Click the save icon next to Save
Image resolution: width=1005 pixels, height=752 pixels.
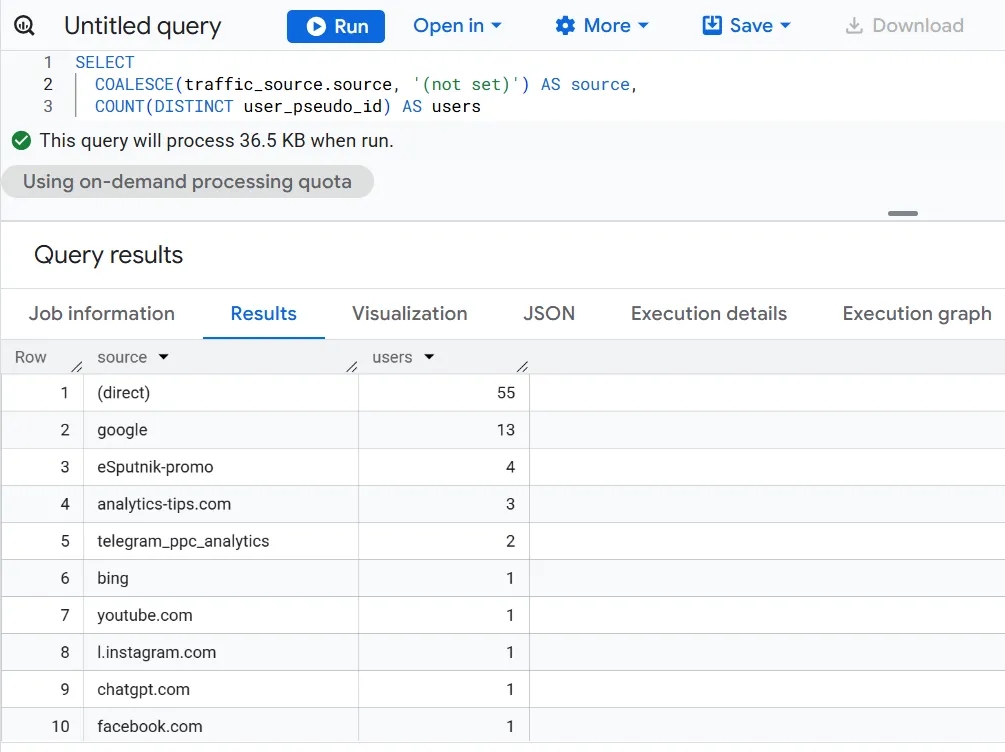(712, 26)
